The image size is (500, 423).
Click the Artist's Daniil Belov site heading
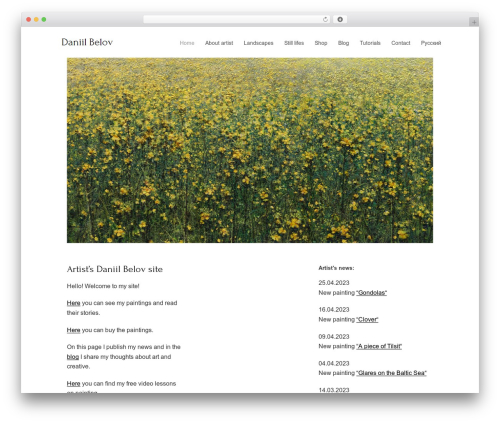(x=115, y=269)
